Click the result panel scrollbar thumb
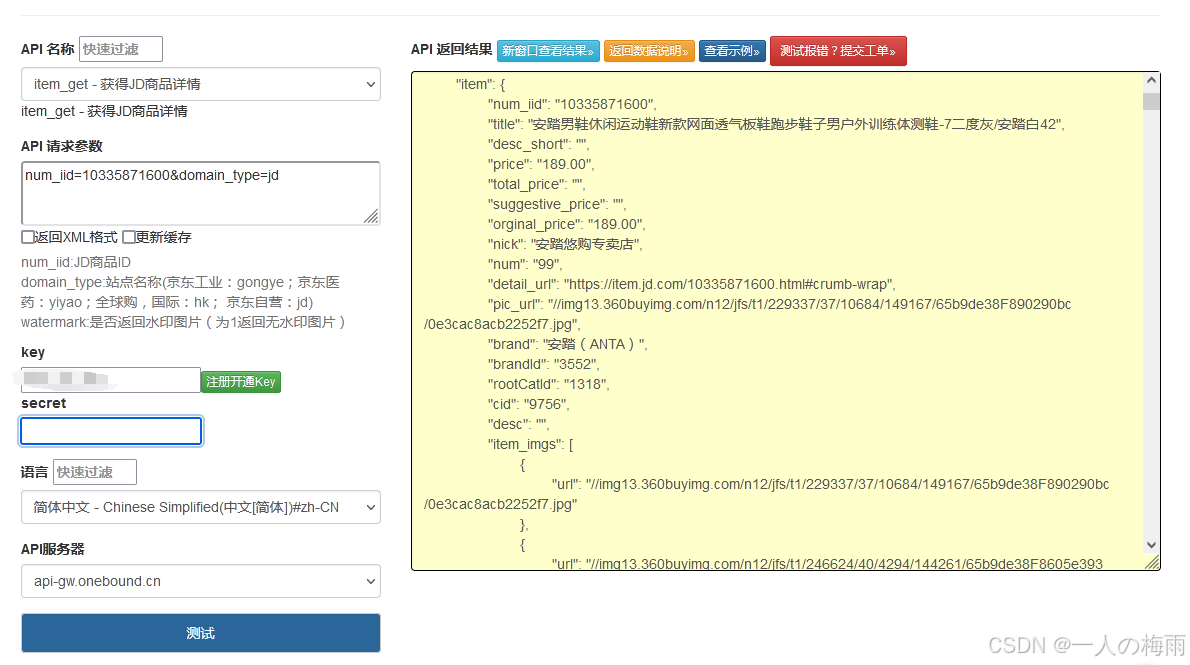The image size is (1190, 665). [x=1151, y=101]
